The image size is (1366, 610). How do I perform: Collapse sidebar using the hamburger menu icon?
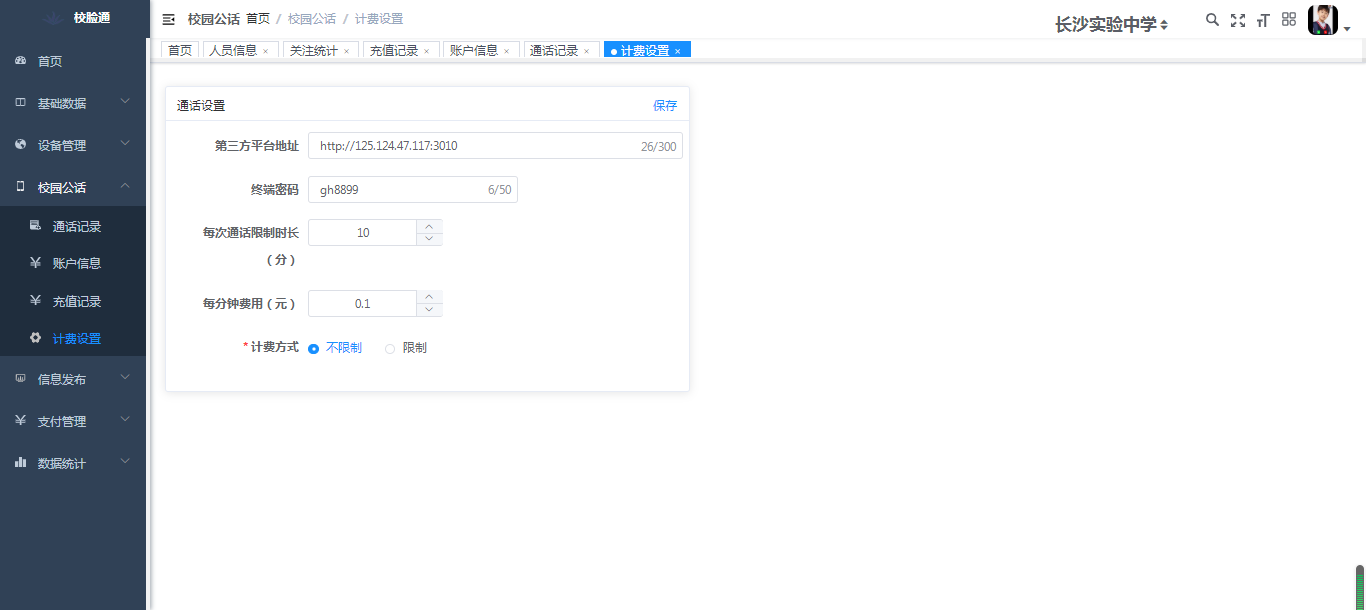[169, 19]
